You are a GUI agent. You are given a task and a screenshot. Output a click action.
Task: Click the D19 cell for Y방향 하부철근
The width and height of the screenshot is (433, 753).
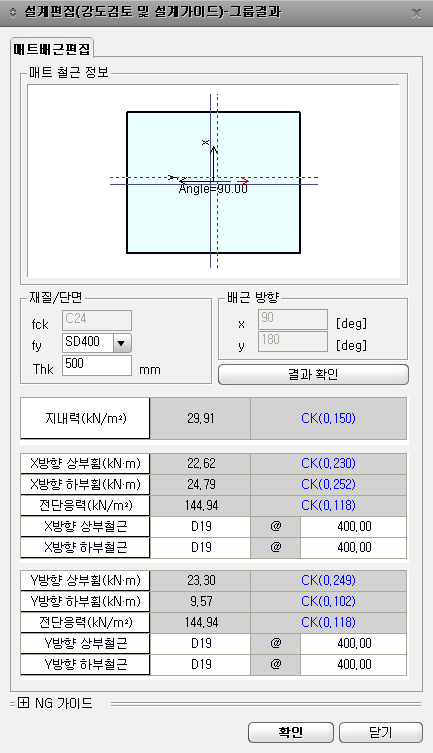pos(200,665)
